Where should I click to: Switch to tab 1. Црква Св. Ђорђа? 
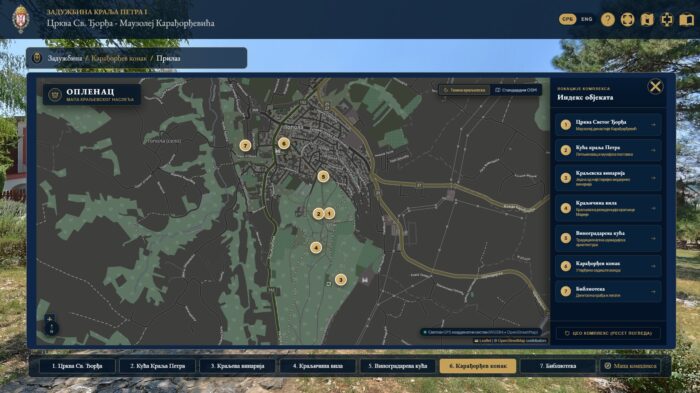(77, 366)
